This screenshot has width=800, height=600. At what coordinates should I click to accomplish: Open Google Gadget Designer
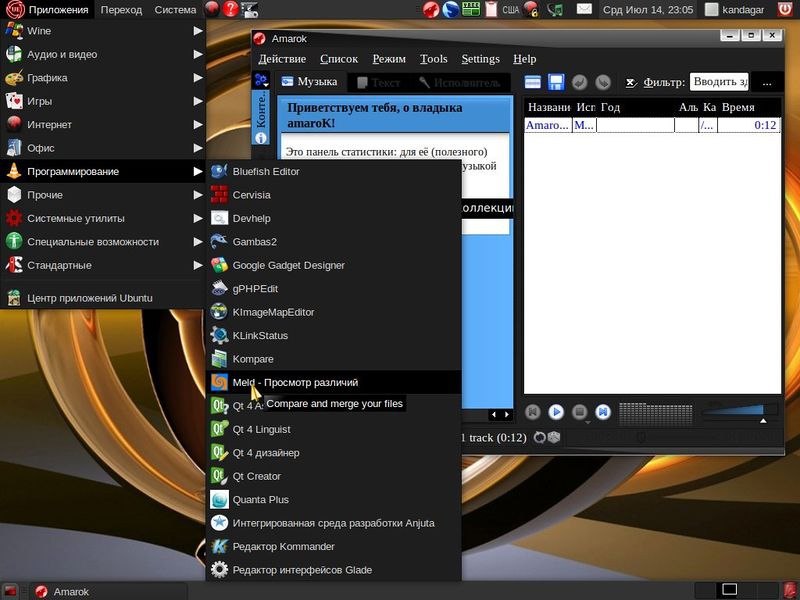click(334, 265)
